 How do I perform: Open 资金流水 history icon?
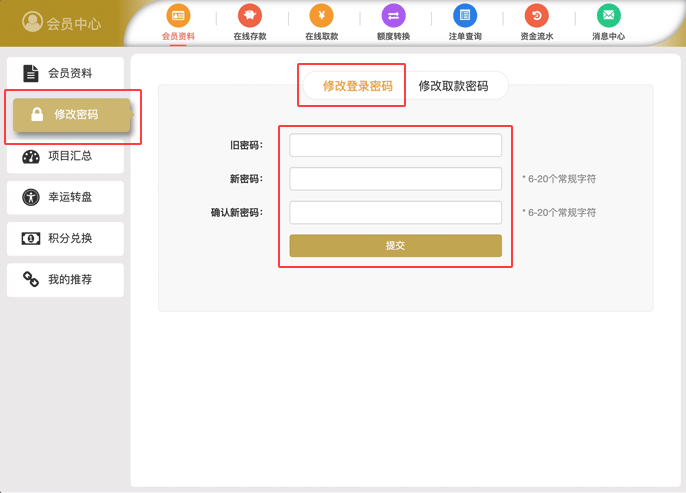click(x=536, y=16)
